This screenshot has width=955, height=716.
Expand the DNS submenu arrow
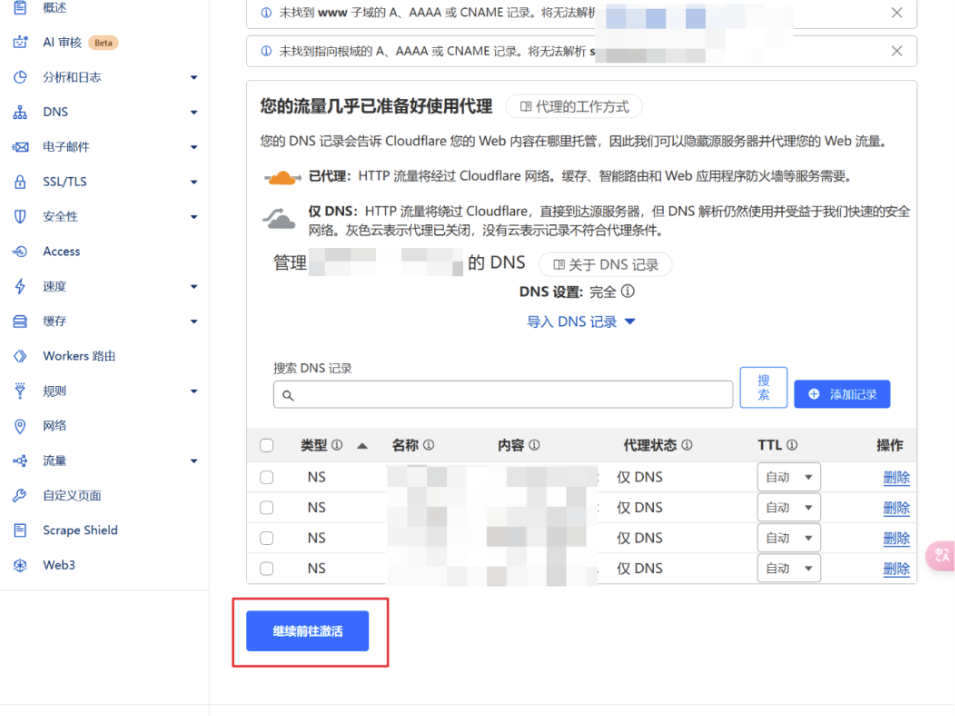tap(194, 112)
